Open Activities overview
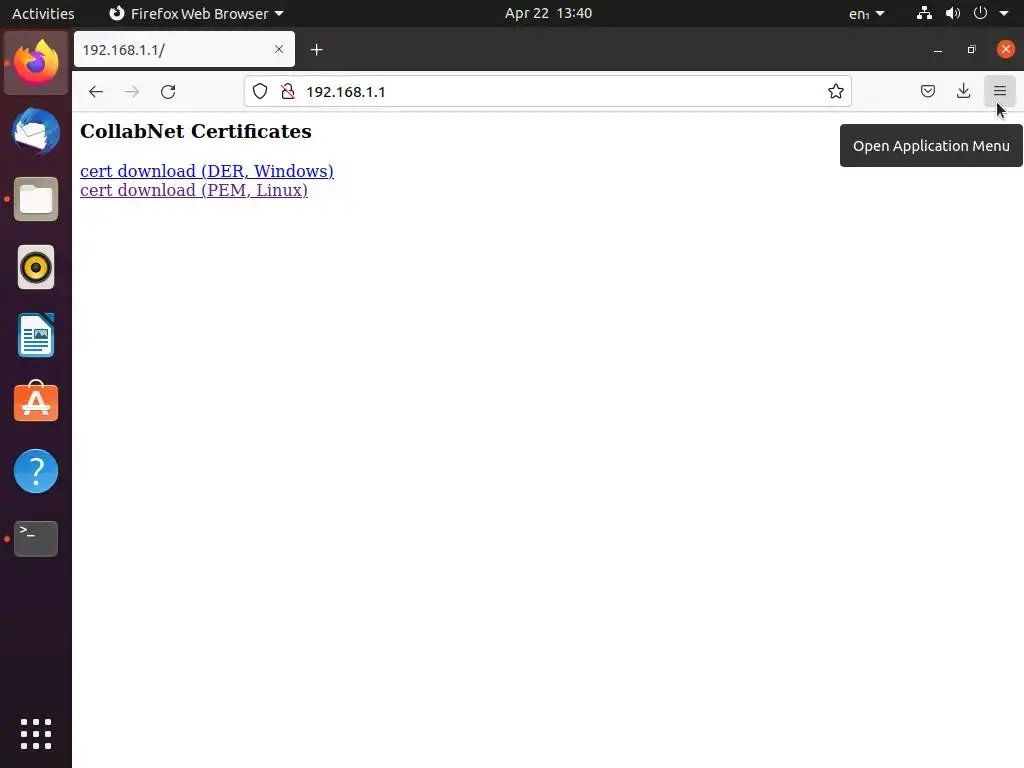1024x768 pixels. (43, 13)
